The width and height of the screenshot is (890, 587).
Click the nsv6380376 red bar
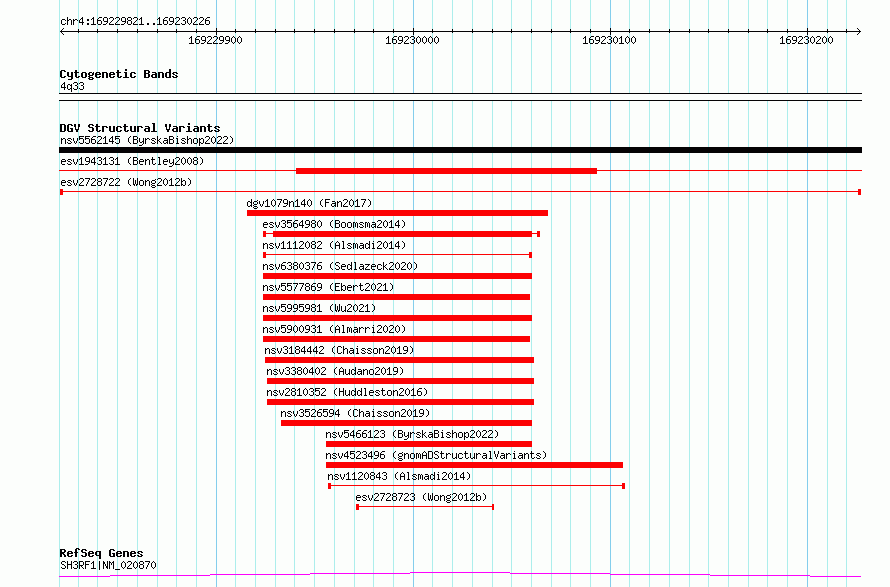[x=397, y=276]
